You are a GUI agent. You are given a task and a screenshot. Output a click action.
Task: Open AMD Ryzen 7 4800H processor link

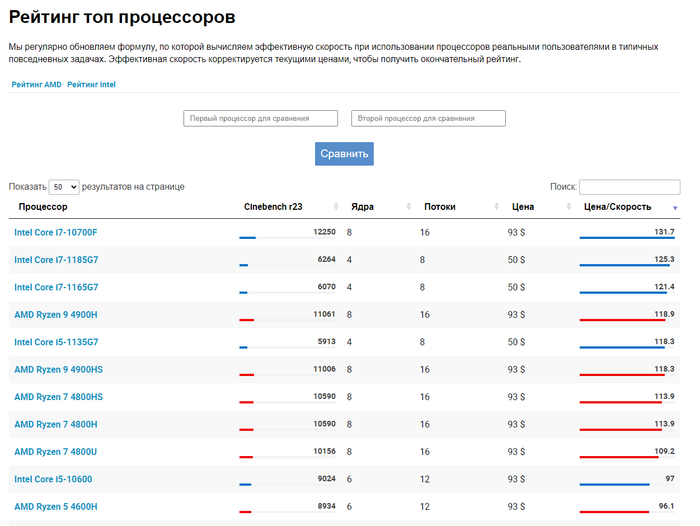(55, 425)
